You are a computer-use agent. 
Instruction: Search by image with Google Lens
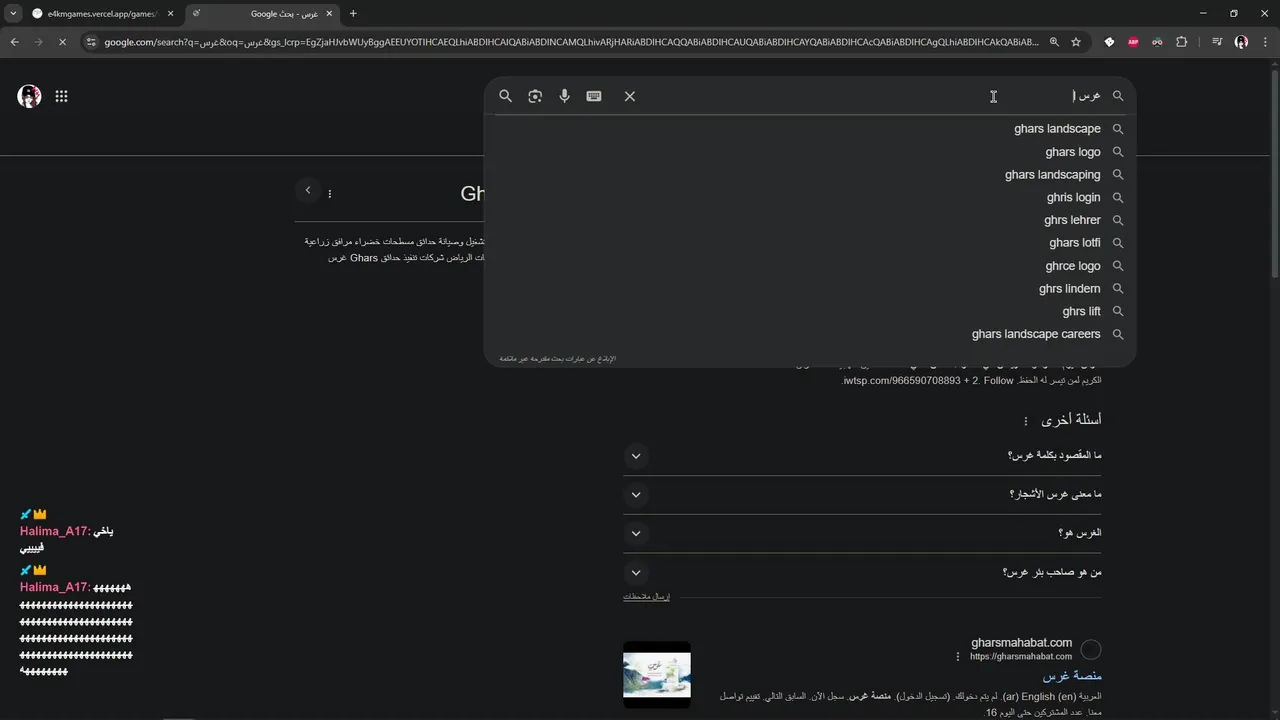click(x=535, y=96)
